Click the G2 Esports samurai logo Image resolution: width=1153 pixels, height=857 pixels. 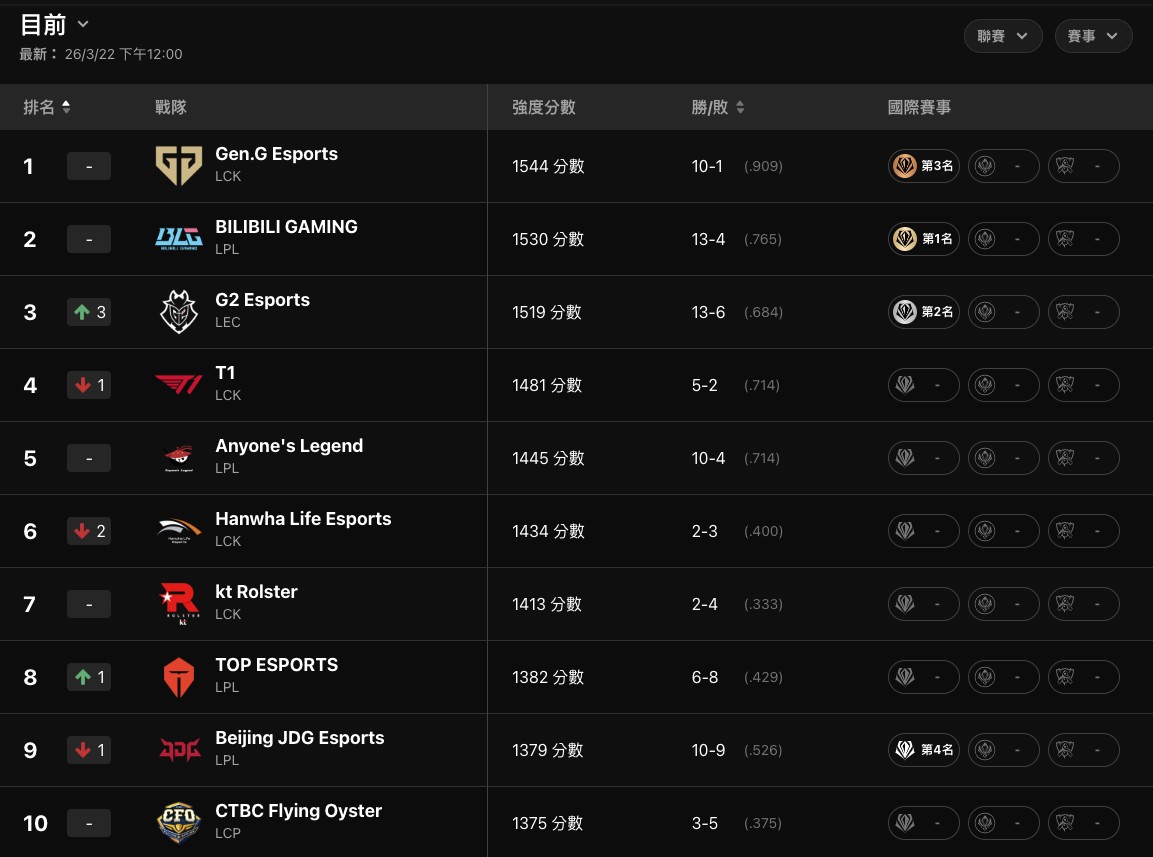click(179, 312)
